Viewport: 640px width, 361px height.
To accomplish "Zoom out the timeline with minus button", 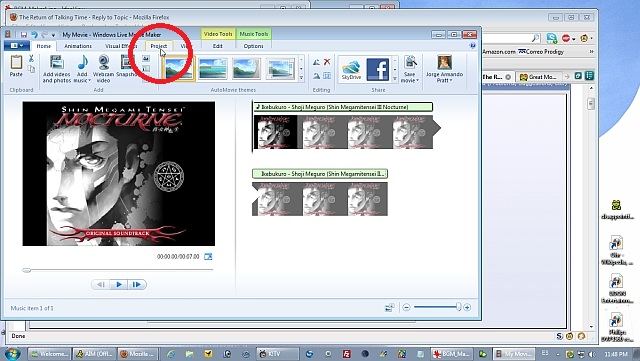I will click(406, 307).
